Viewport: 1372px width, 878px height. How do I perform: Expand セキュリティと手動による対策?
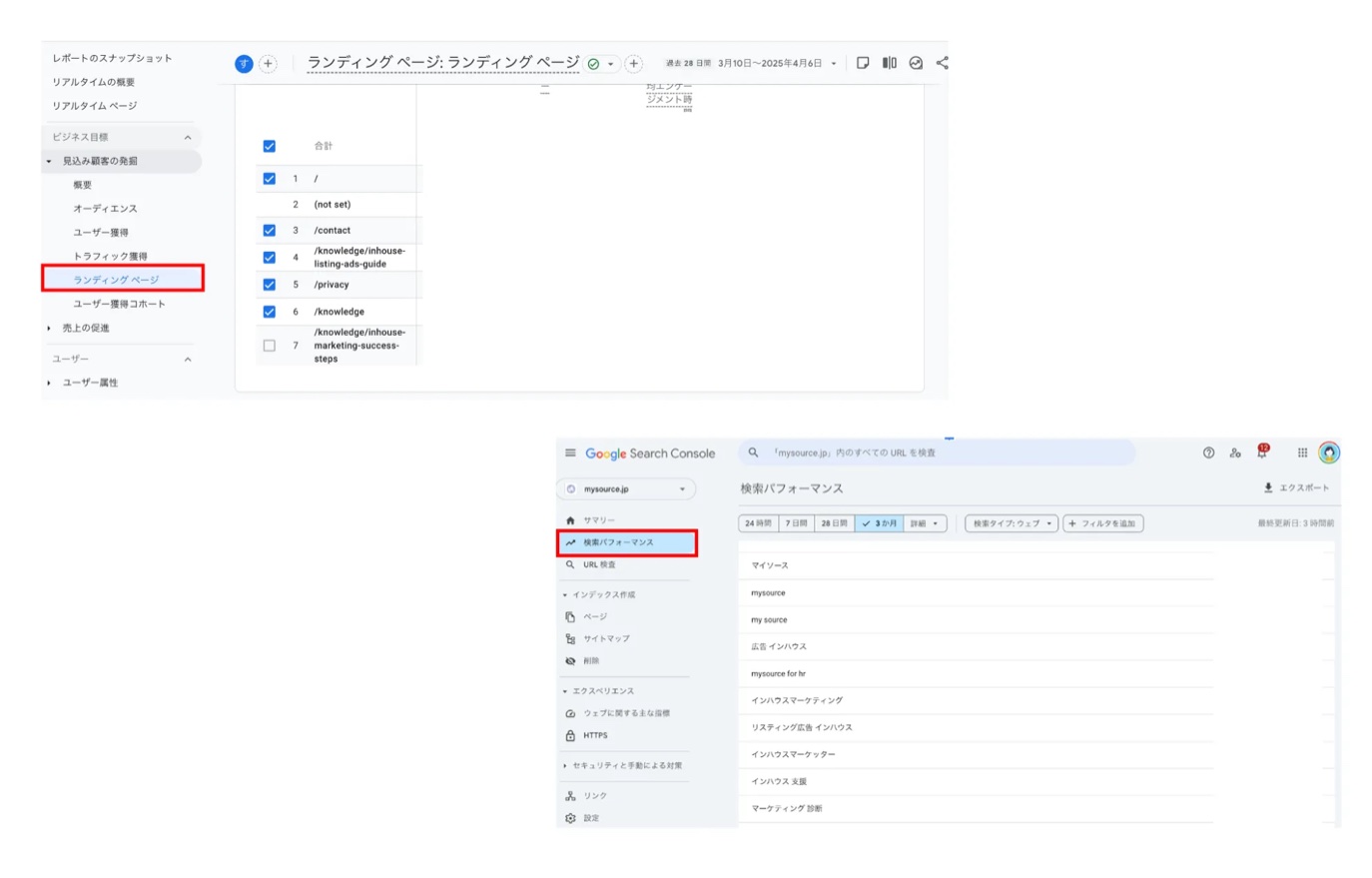(x=565, y=765)
